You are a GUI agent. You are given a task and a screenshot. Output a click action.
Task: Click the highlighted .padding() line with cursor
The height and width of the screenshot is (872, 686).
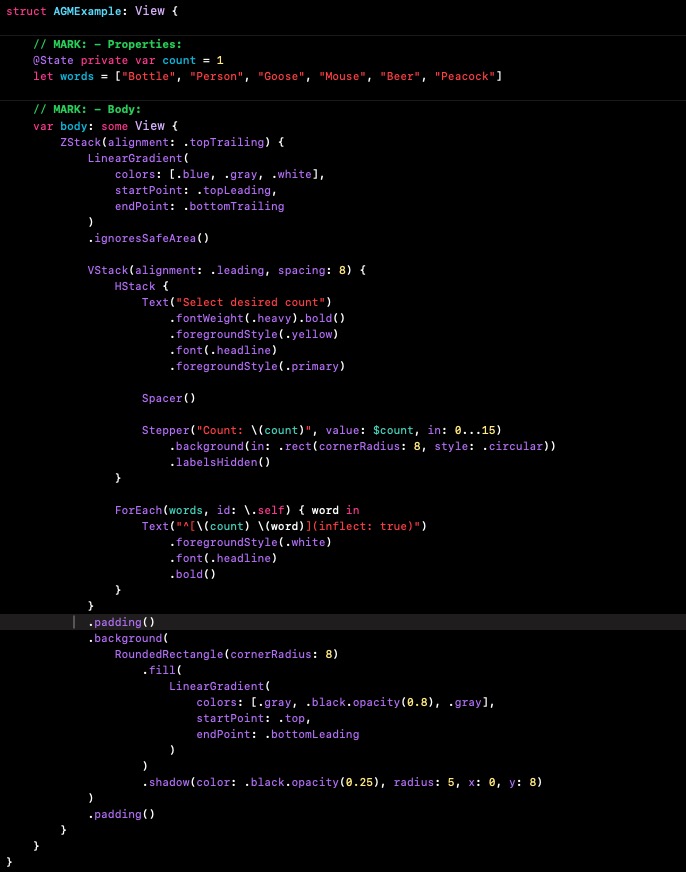[x=121, y=622]
